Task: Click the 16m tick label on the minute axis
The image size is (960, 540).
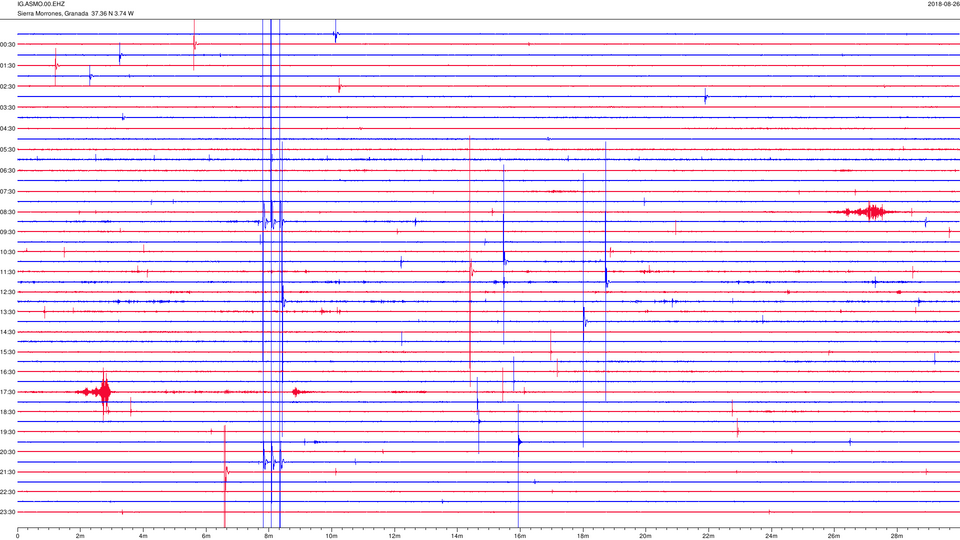Action: [520, 536]
